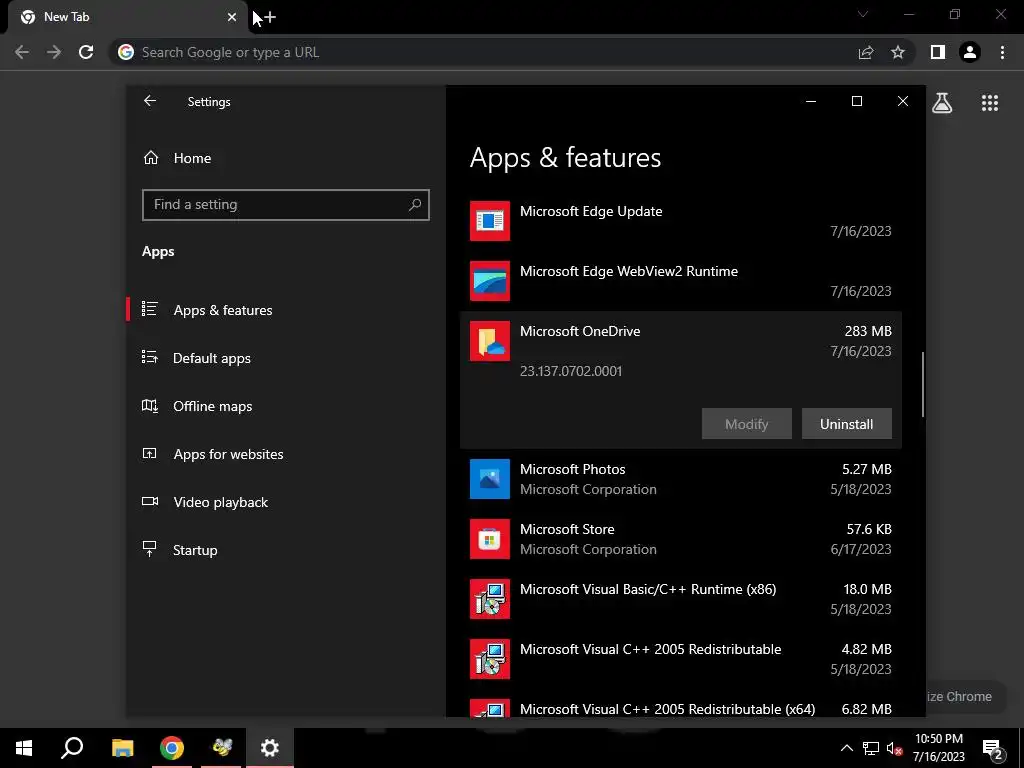Click the Apps & features list icon
The width and height of the screenshot is (1024, 768).
click(150, 309)
